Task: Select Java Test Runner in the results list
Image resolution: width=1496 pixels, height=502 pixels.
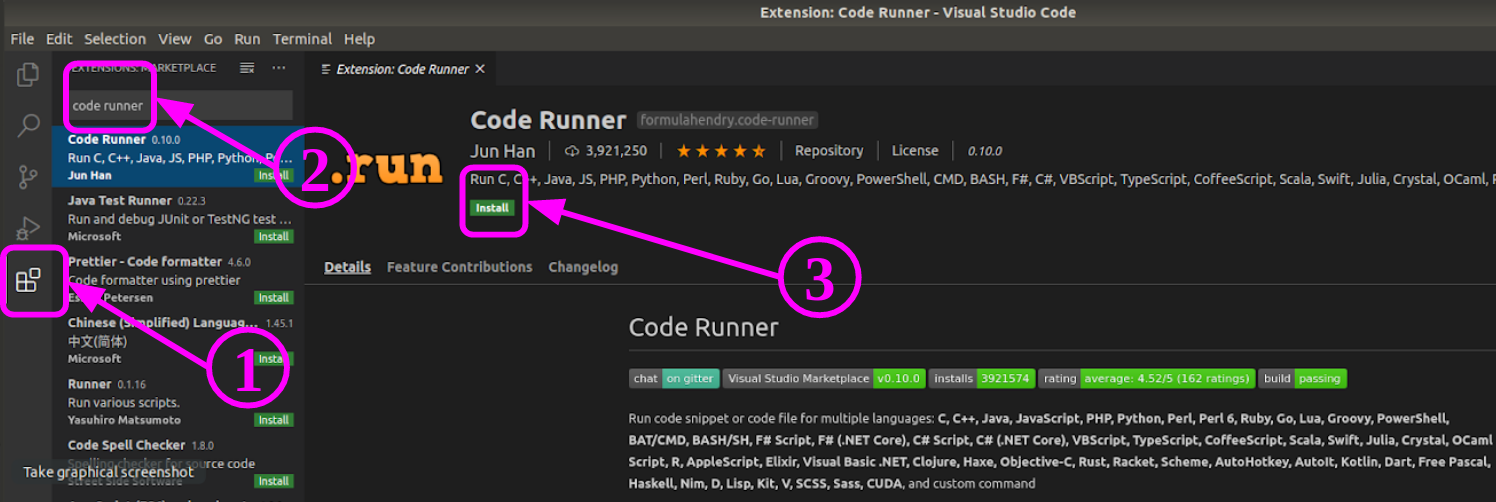Action: coord(178,218)
